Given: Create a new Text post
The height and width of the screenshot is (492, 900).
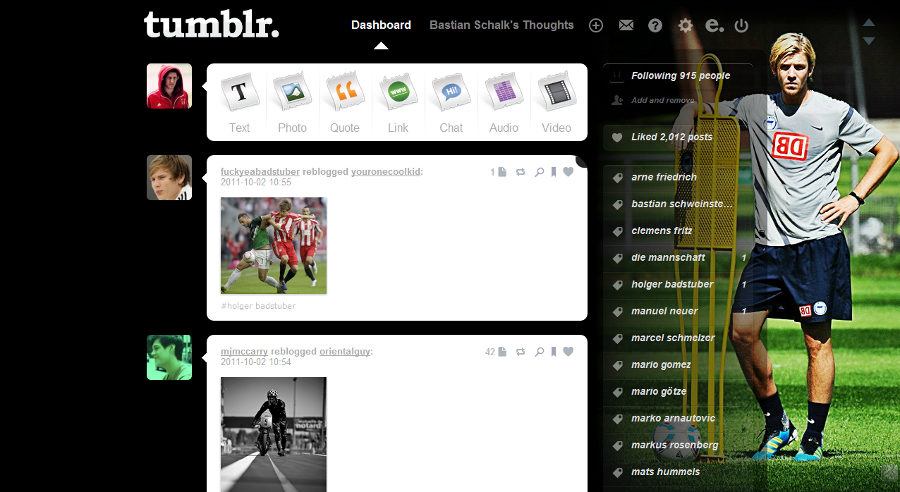Looking at the screenshot, I should [239, 103].
